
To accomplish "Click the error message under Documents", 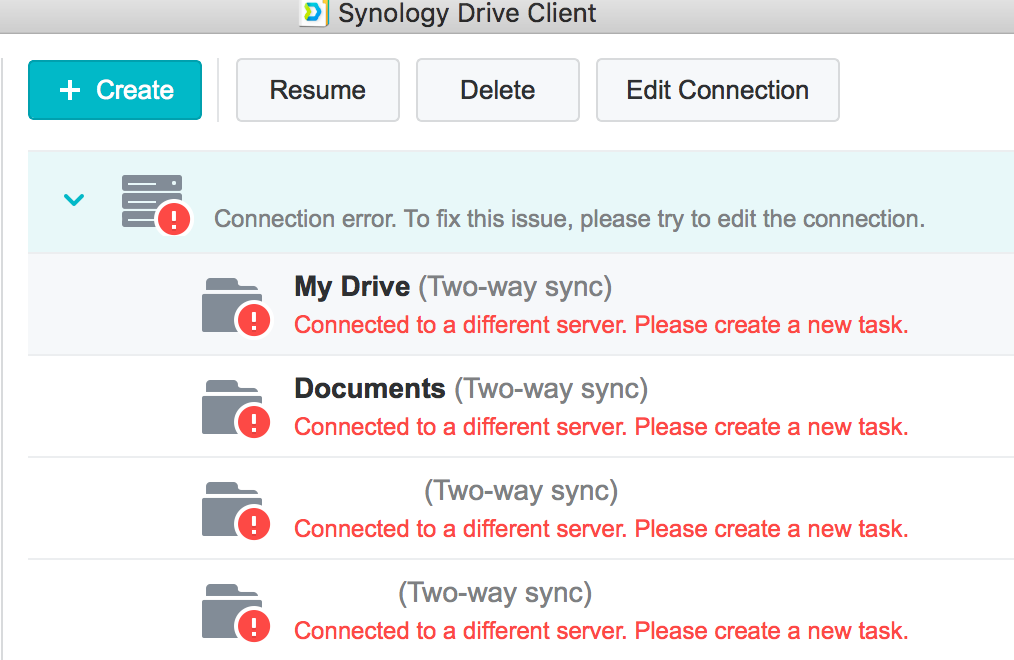I will 601,427.
